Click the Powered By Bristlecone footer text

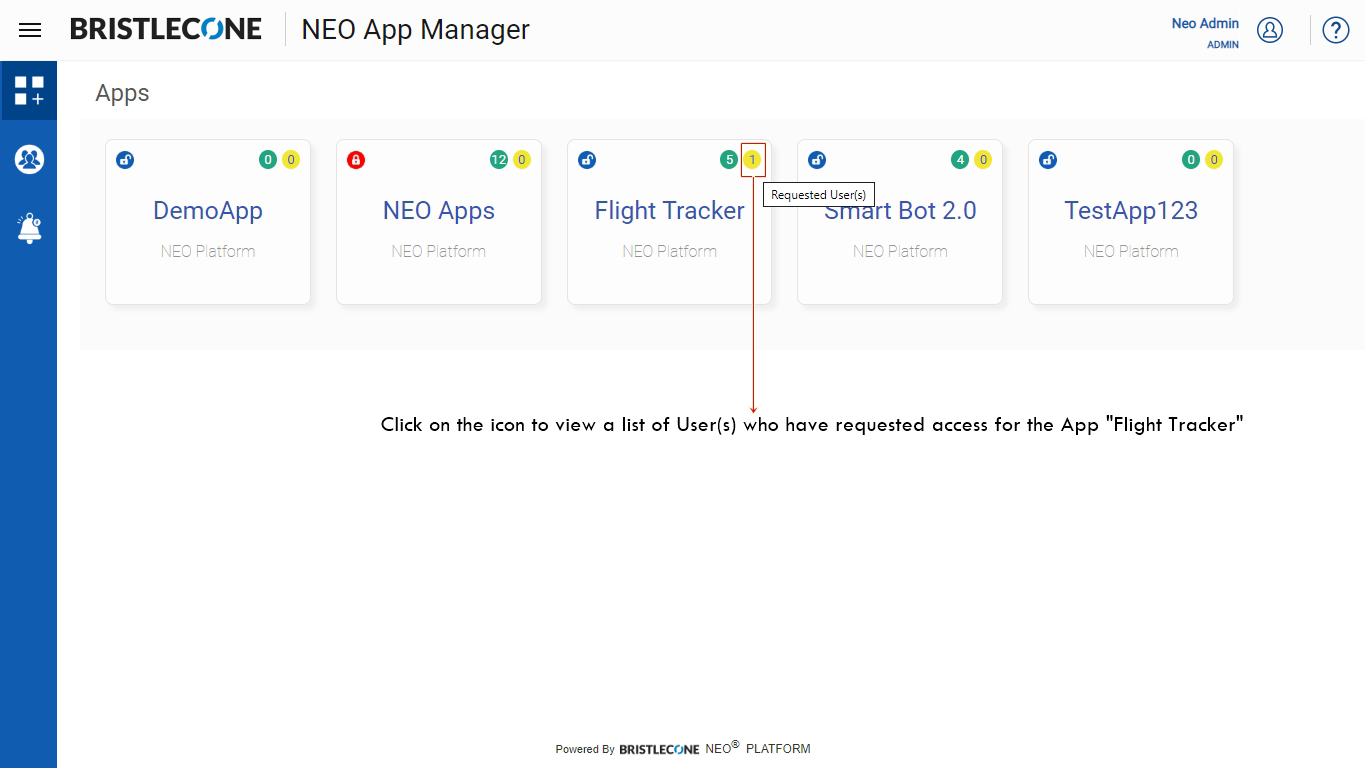click(x=683, y=748)
